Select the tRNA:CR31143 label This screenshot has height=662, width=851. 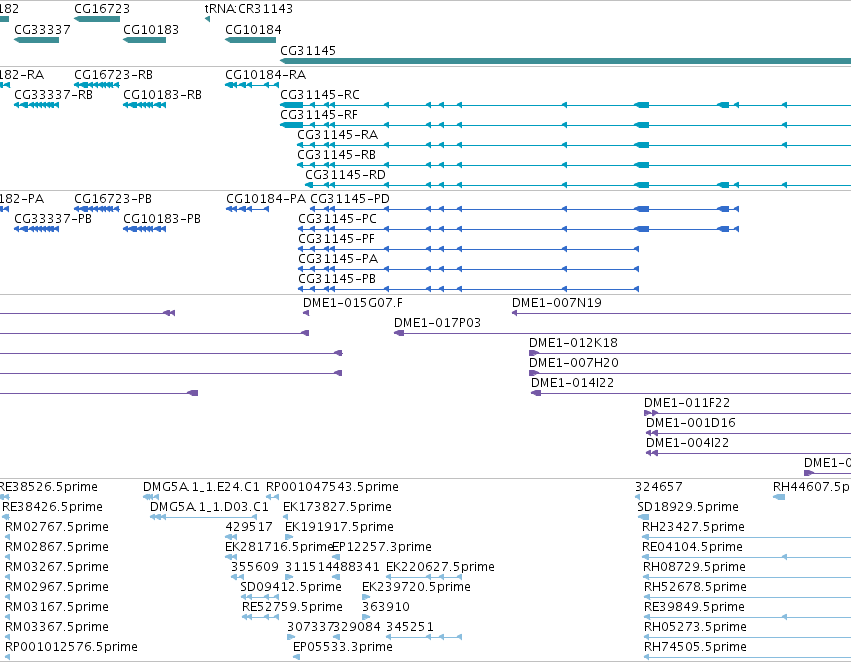point(249,9)
